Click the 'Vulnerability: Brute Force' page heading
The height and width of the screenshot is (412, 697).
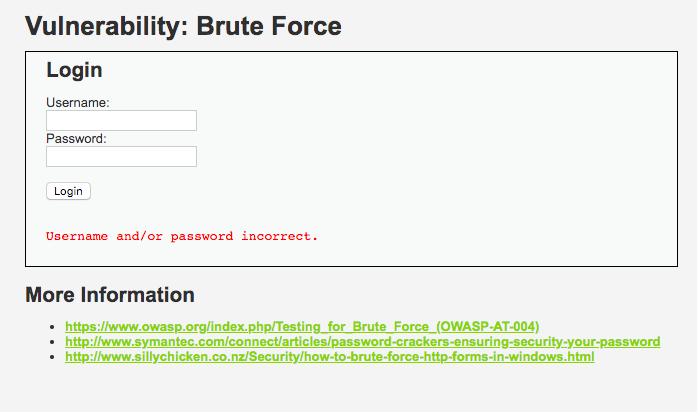tap(183, 27)
